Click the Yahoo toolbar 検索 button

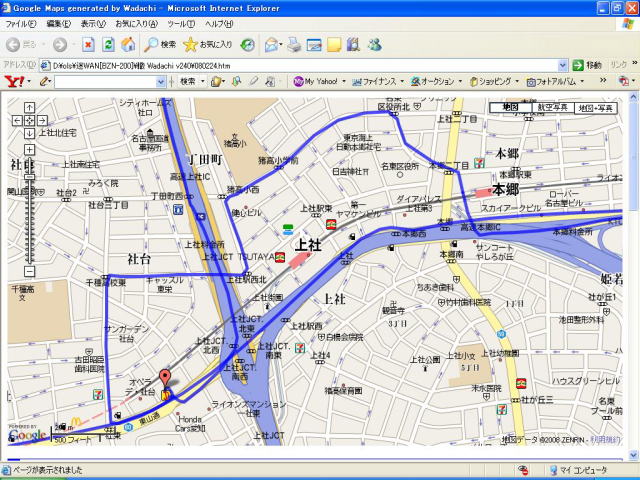pos(188,81)
